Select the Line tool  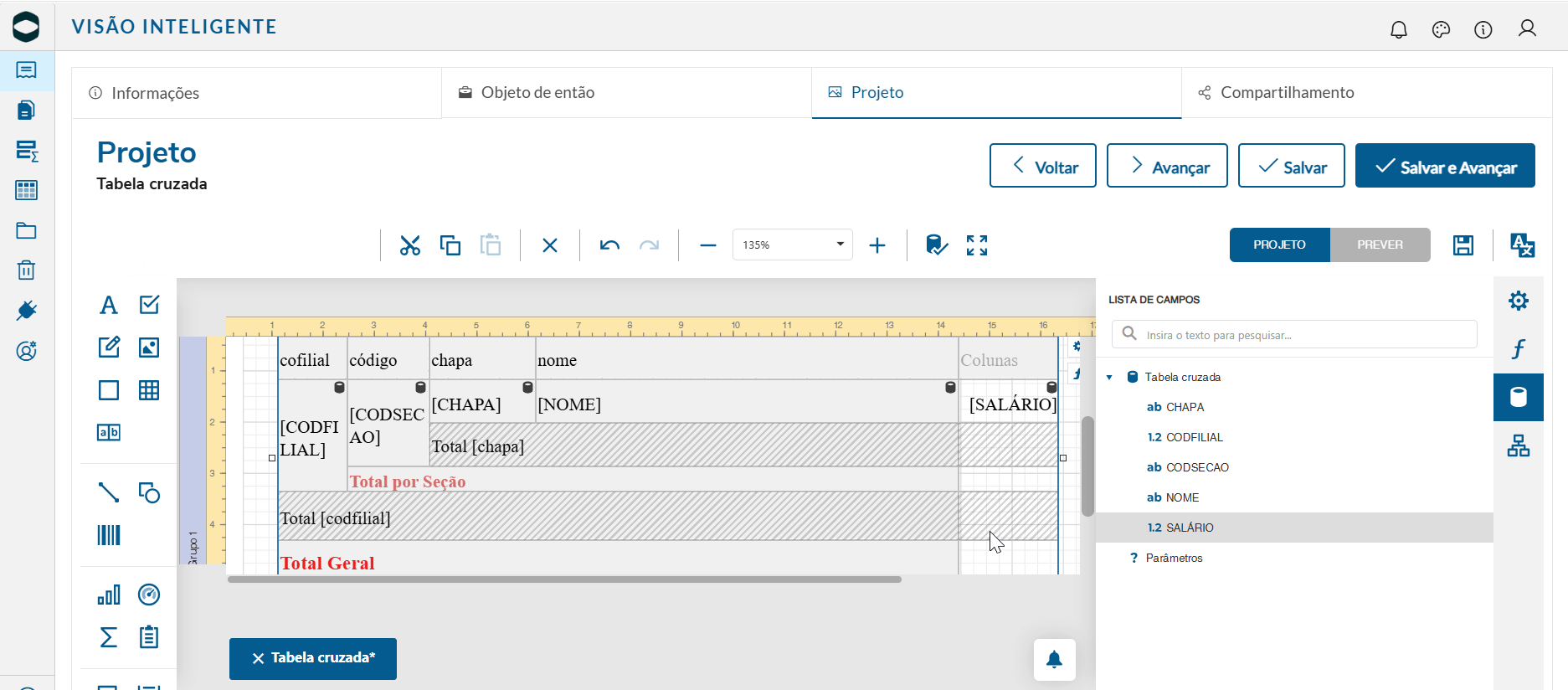(x=109, y=492)
